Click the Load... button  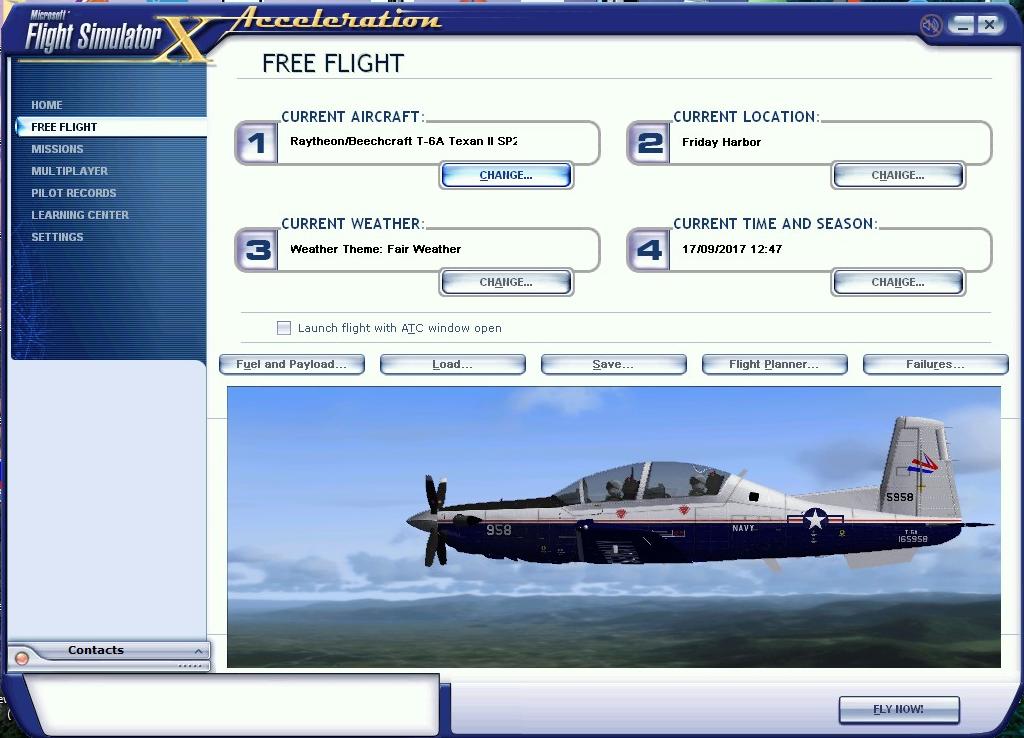[453, 364]
